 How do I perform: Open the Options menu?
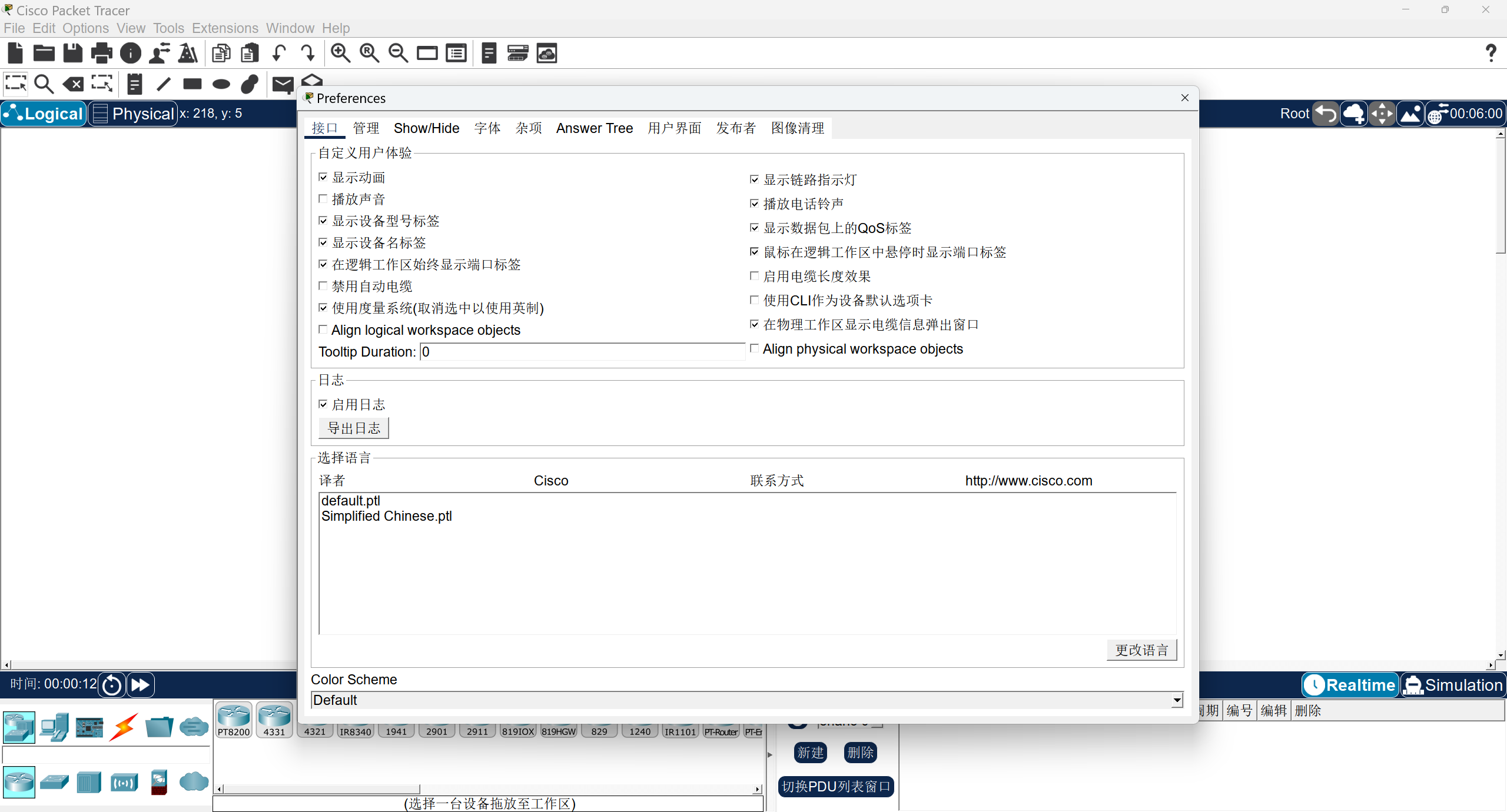(x=85, y=28)
